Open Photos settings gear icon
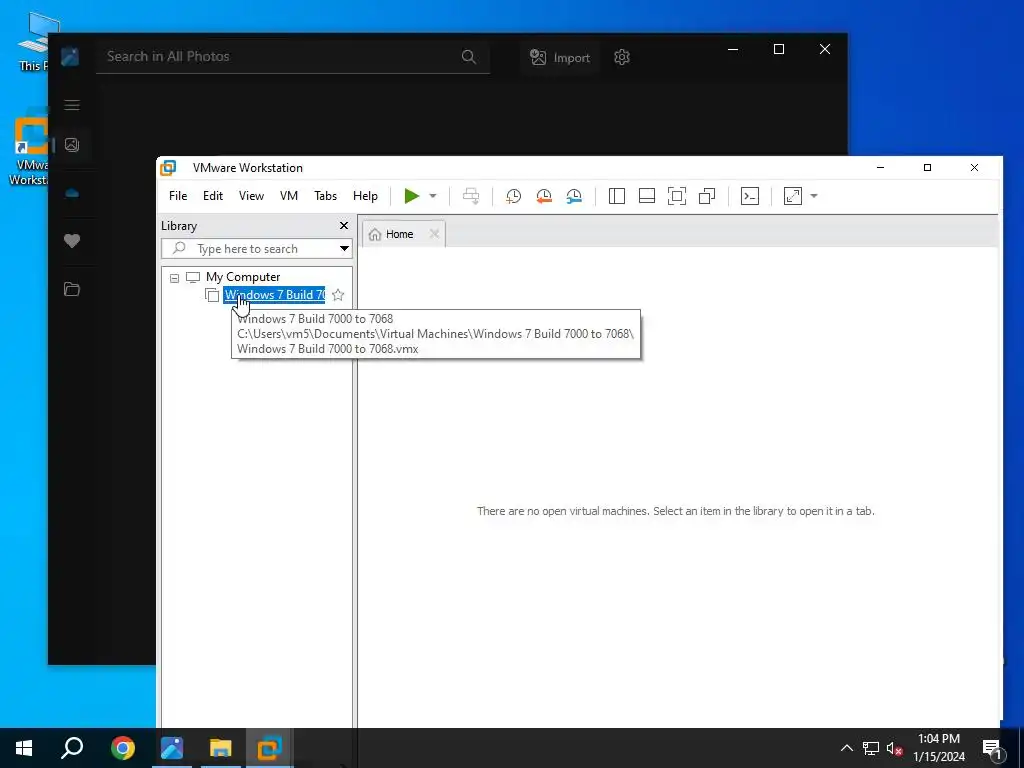1024x768 pixels. [x=622, y=57]
